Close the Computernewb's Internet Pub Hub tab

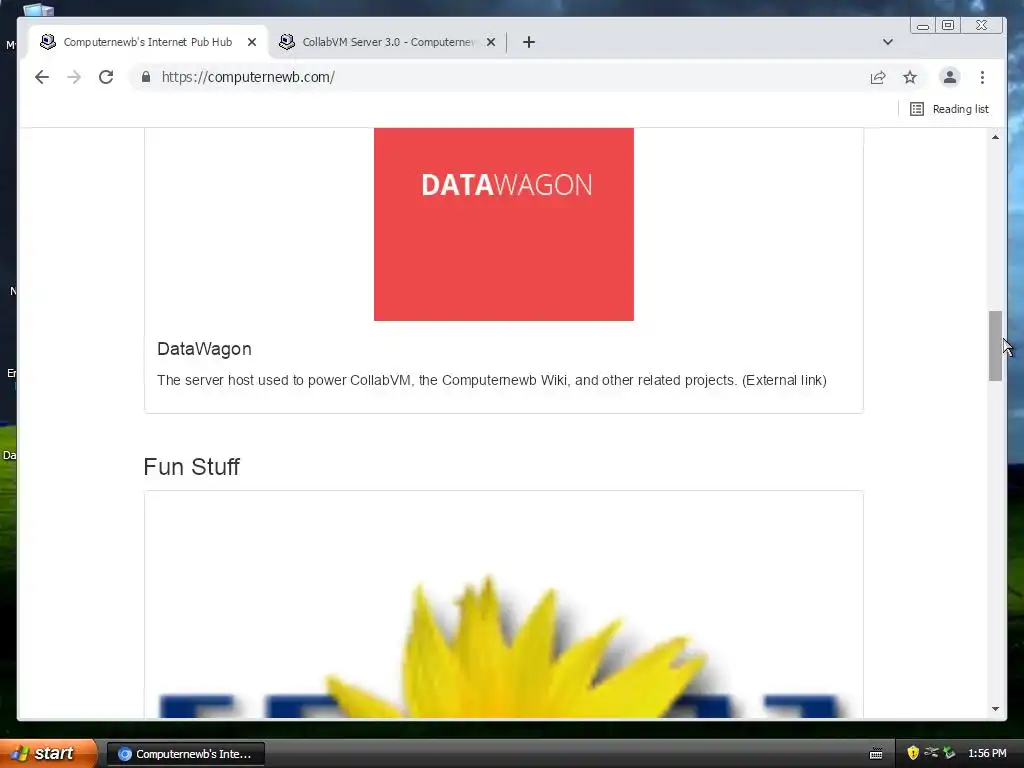coord(252,42)
